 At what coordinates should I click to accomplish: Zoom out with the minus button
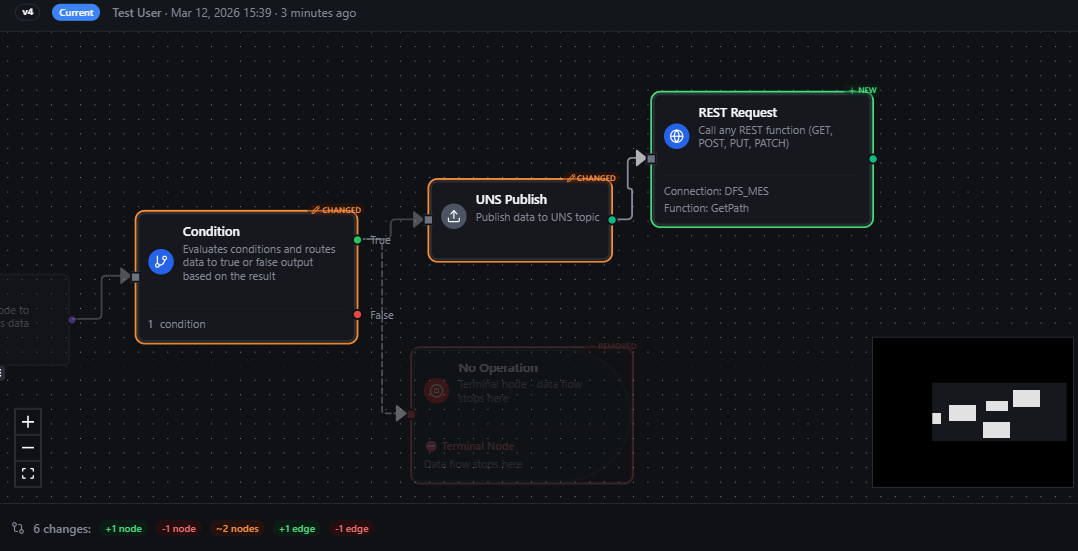[28, 447]
